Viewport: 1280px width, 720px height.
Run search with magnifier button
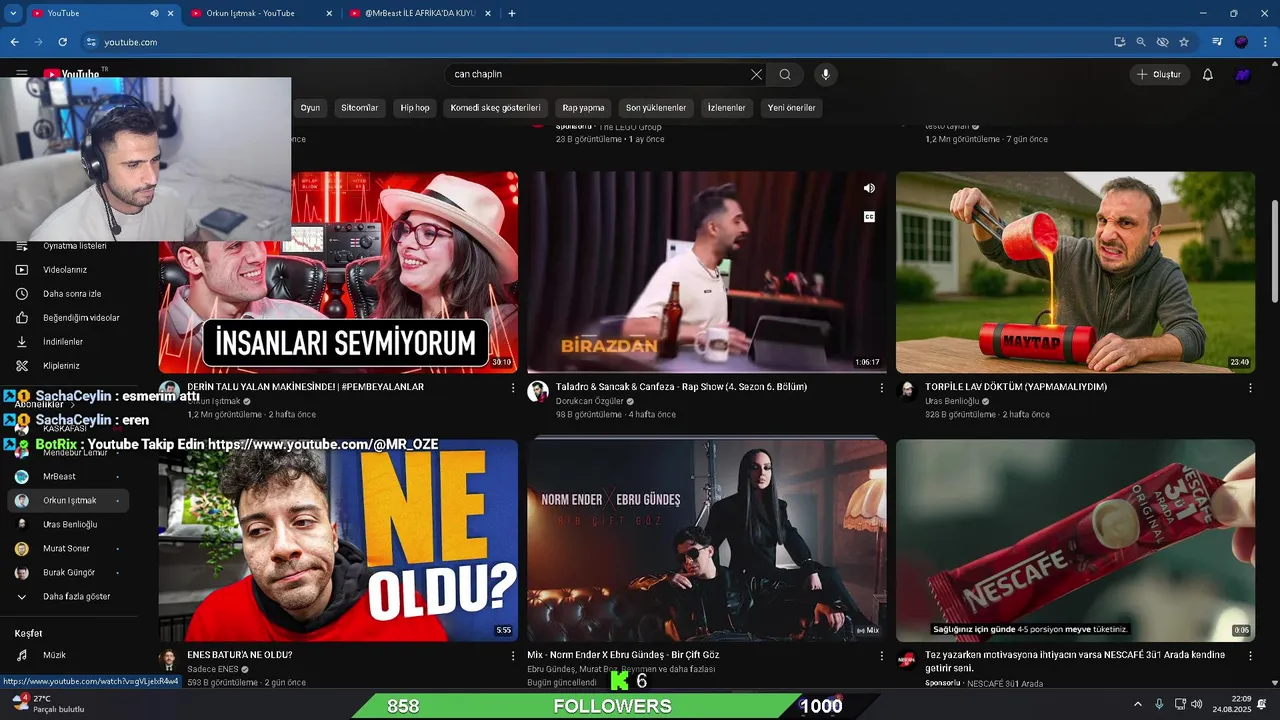(x=785, y=74)
